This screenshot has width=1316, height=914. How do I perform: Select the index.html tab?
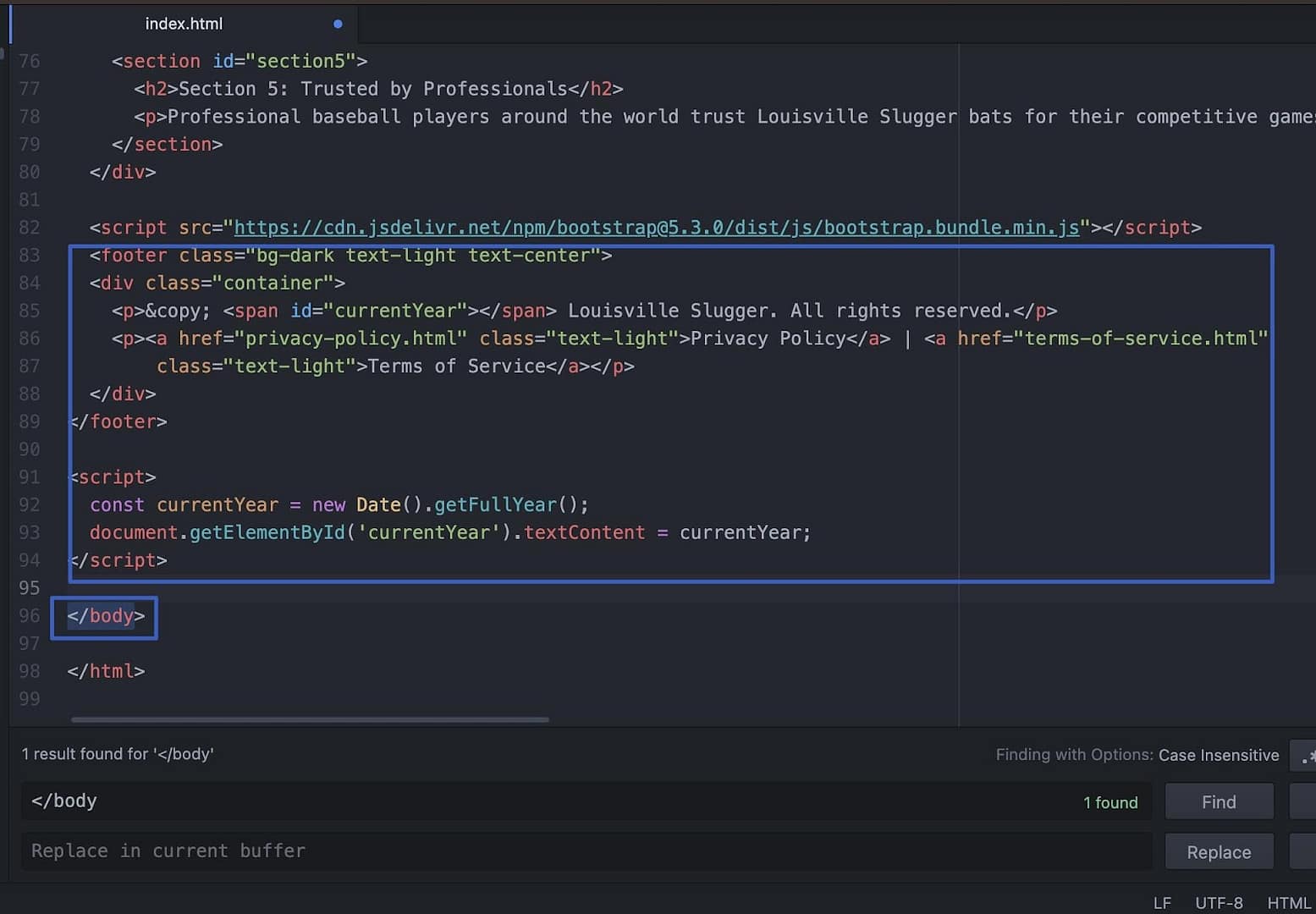pos(183,24)
